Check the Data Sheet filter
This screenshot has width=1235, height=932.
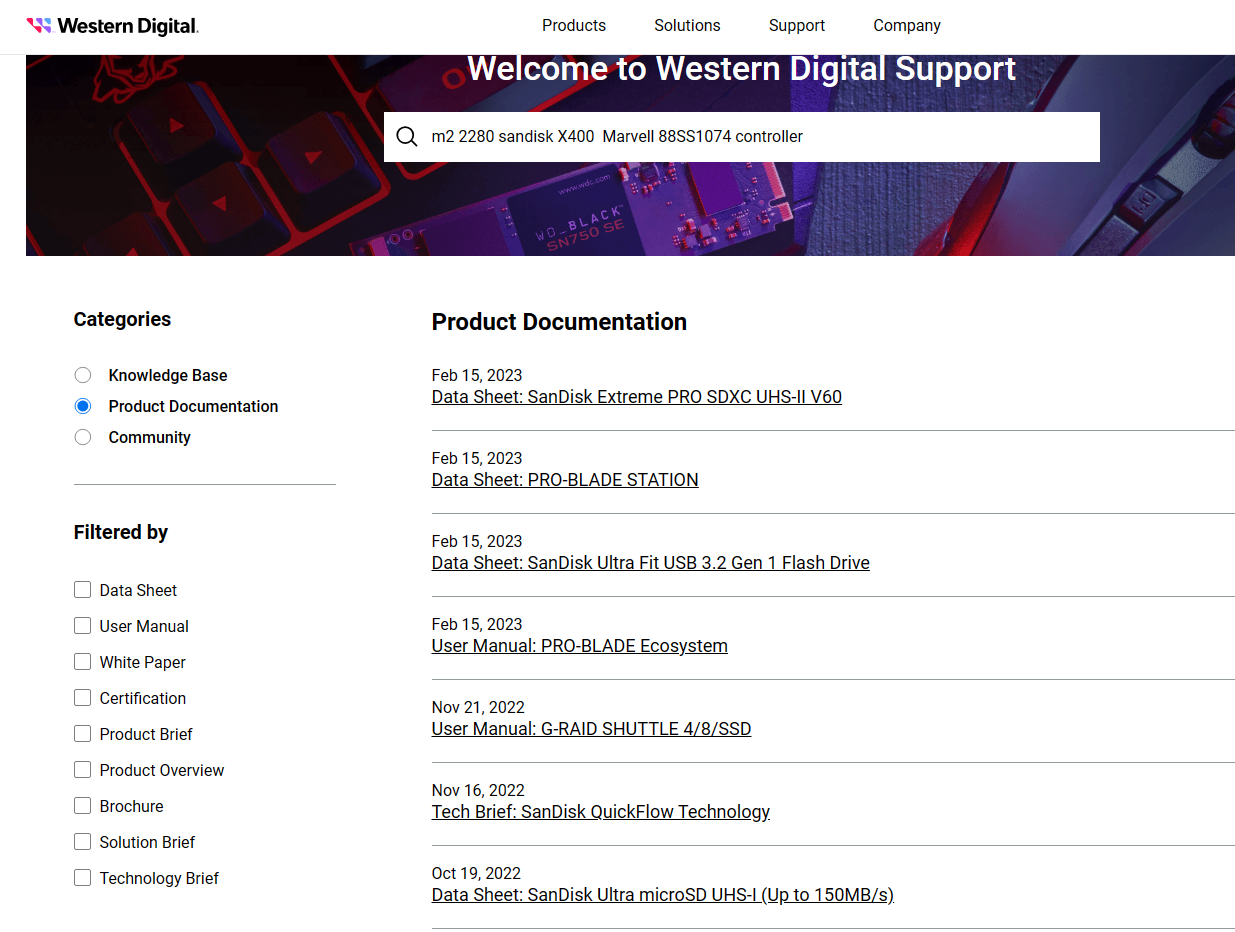click(x=83, y=590)
